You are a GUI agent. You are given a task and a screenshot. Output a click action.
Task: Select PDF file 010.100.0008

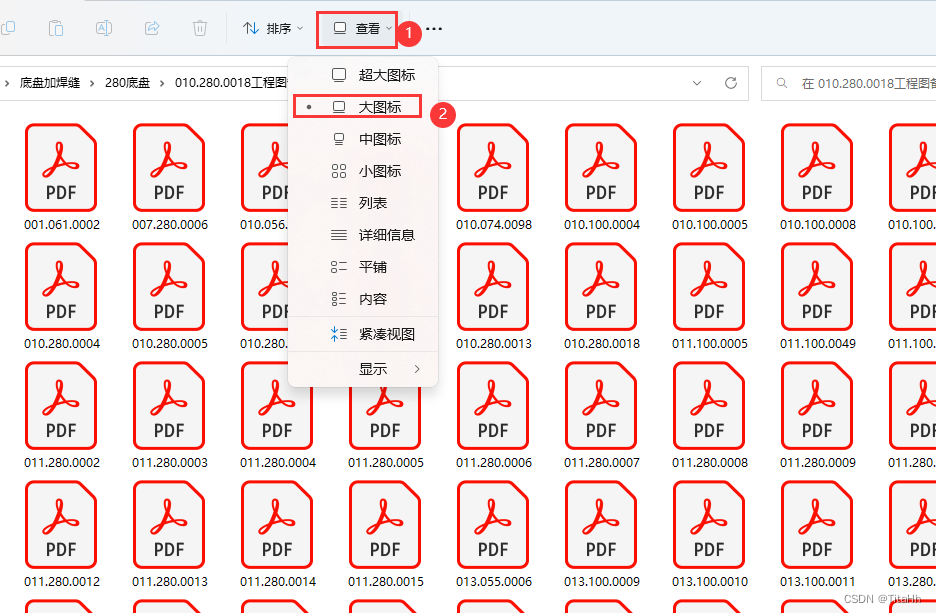click(x=818, y=177)
